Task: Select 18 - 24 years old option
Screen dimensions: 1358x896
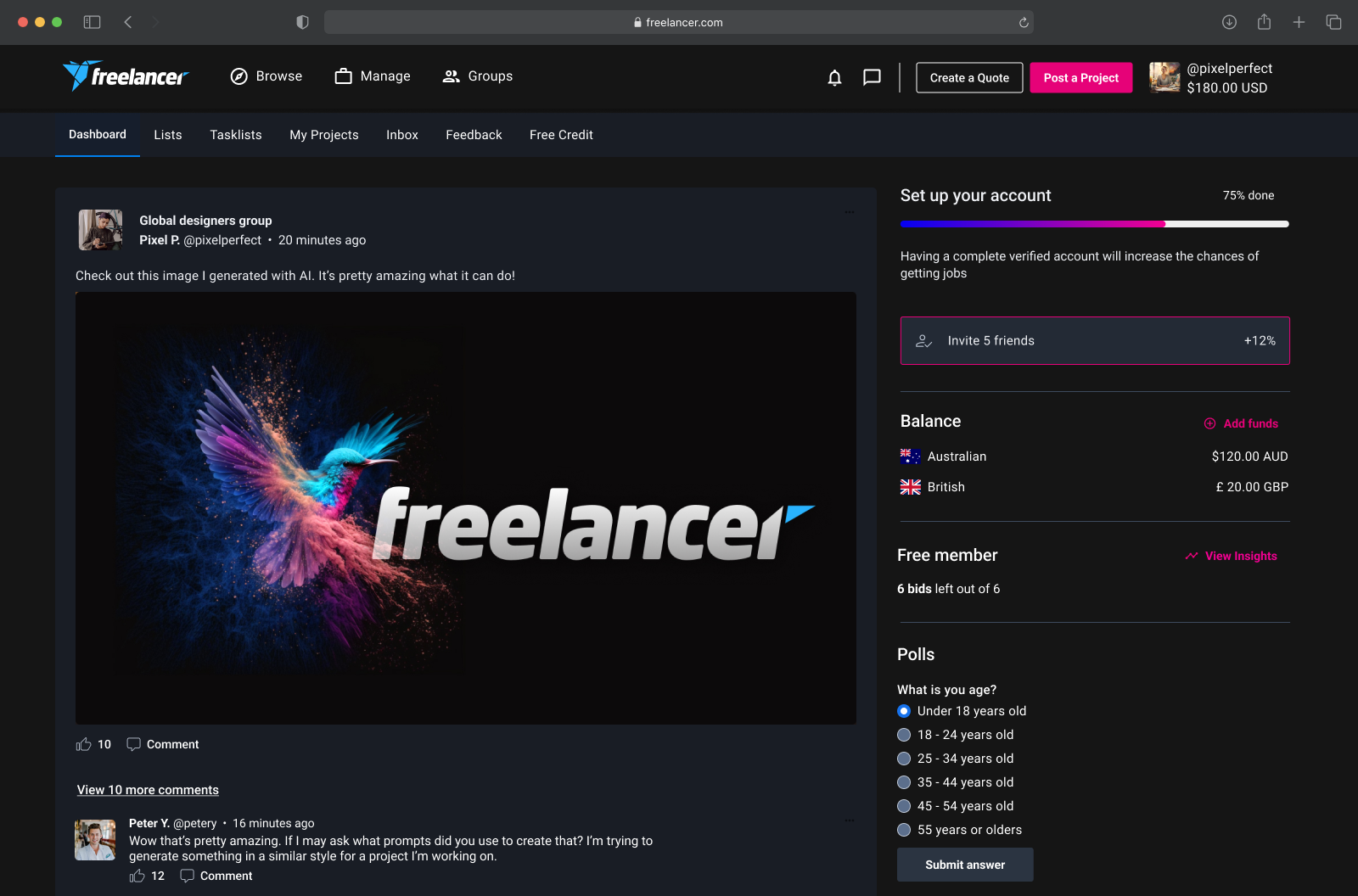Action: [904, 735]
